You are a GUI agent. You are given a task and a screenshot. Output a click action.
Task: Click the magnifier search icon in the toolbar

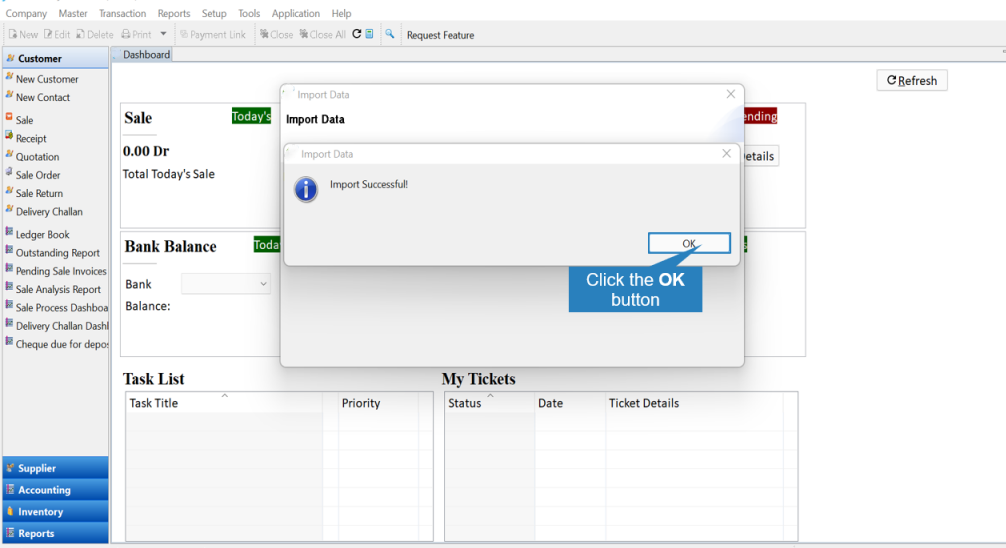click(389, 34)
